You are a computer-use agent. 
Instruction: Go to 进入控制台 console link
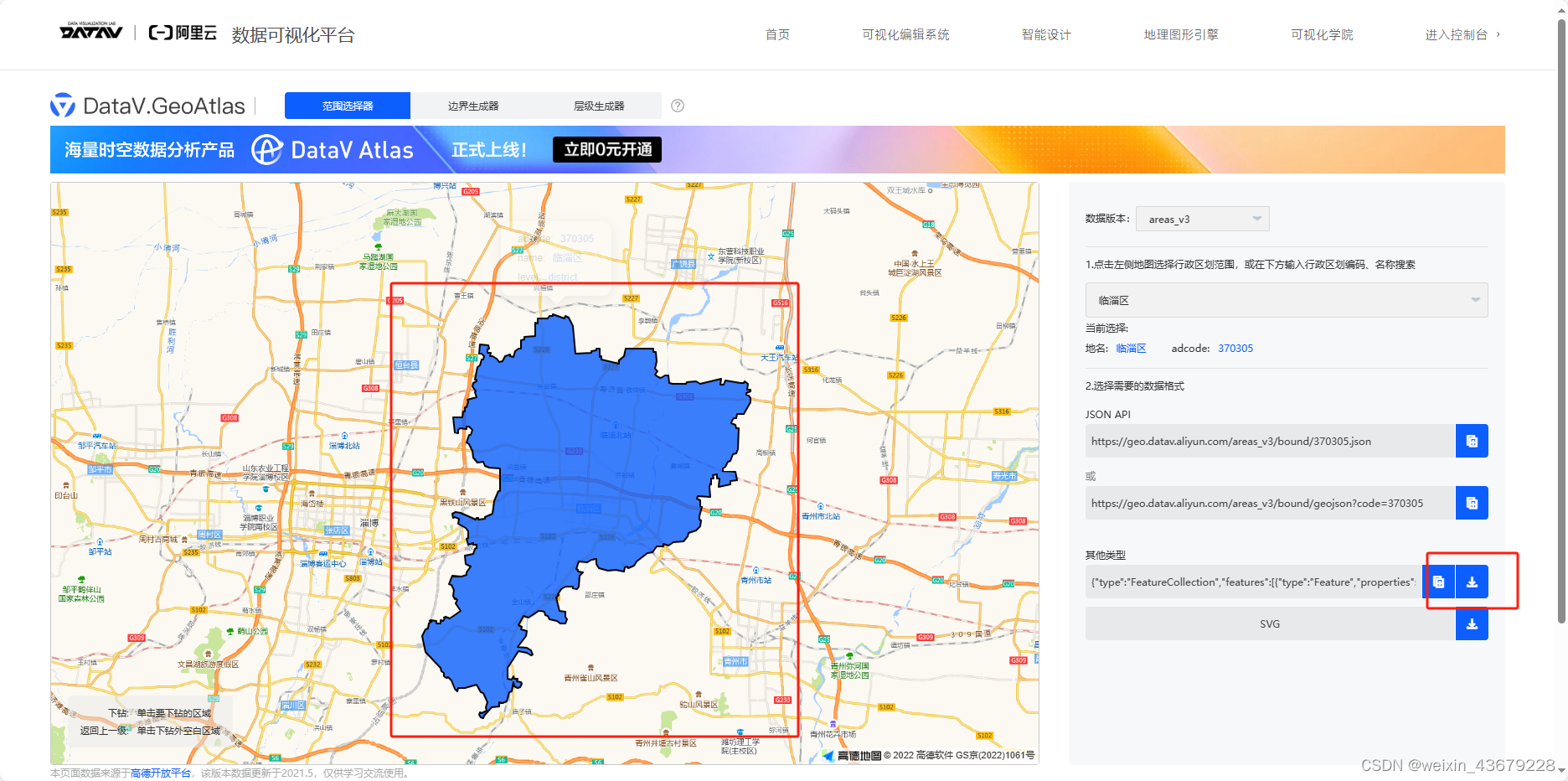pyautogui.click(x=1462, y=34)
